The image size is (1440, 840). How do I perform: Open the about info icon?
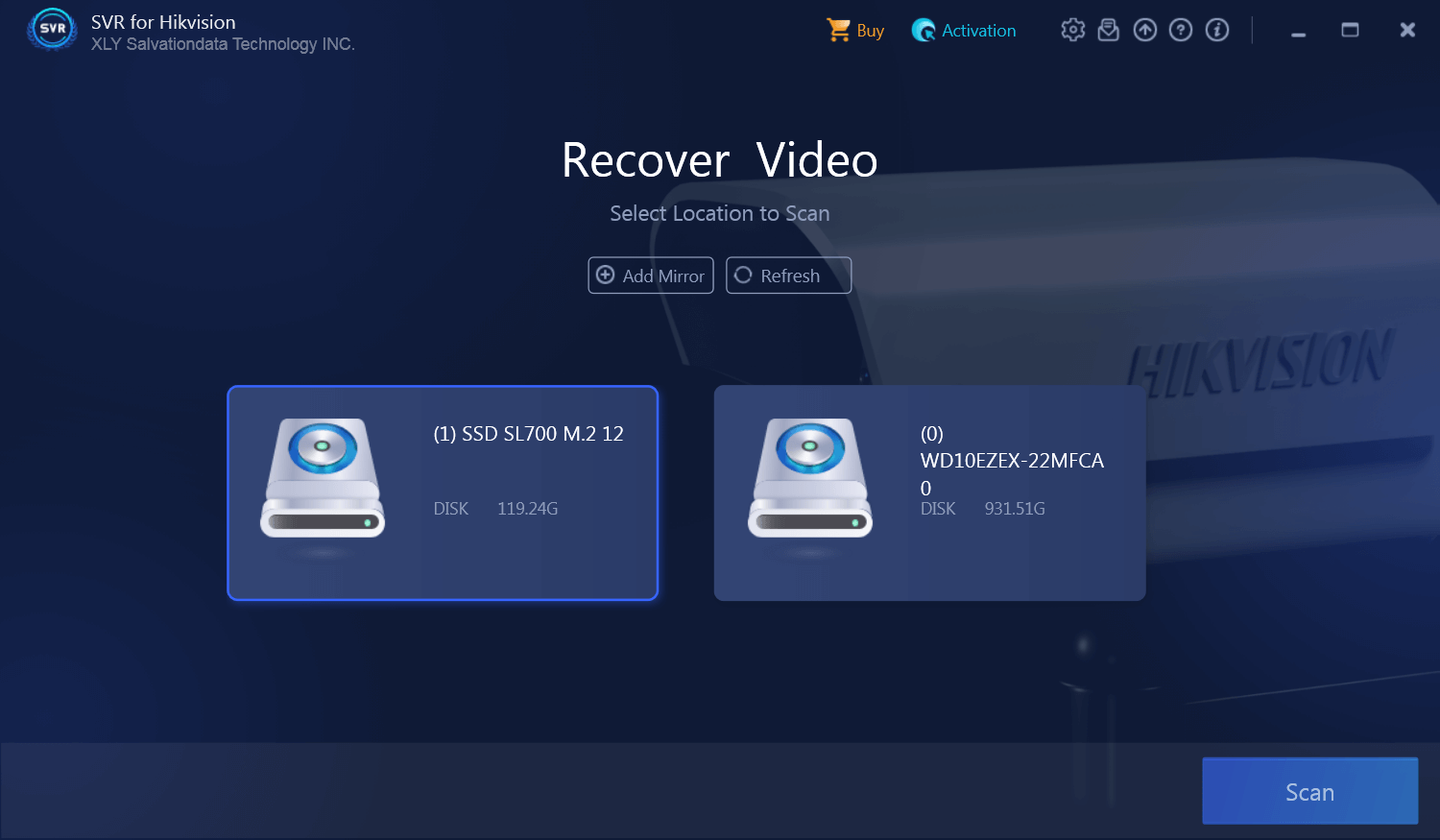(1217, 30)
